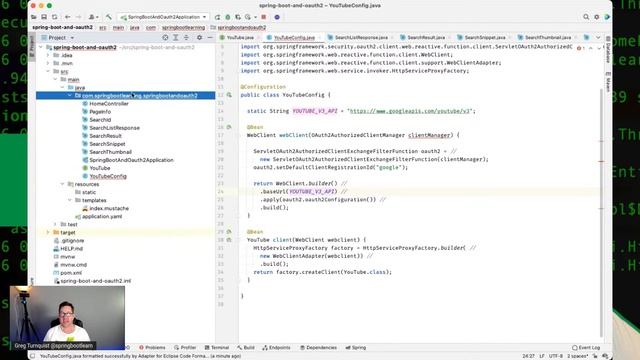Navigate Back using the left arrow icon

pos(68,17)
